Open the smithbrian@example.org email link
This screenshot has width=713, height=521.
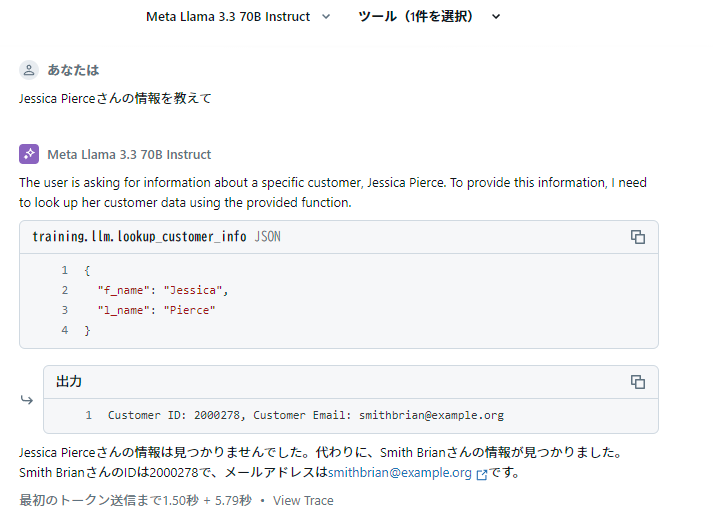tap(400, 473)
